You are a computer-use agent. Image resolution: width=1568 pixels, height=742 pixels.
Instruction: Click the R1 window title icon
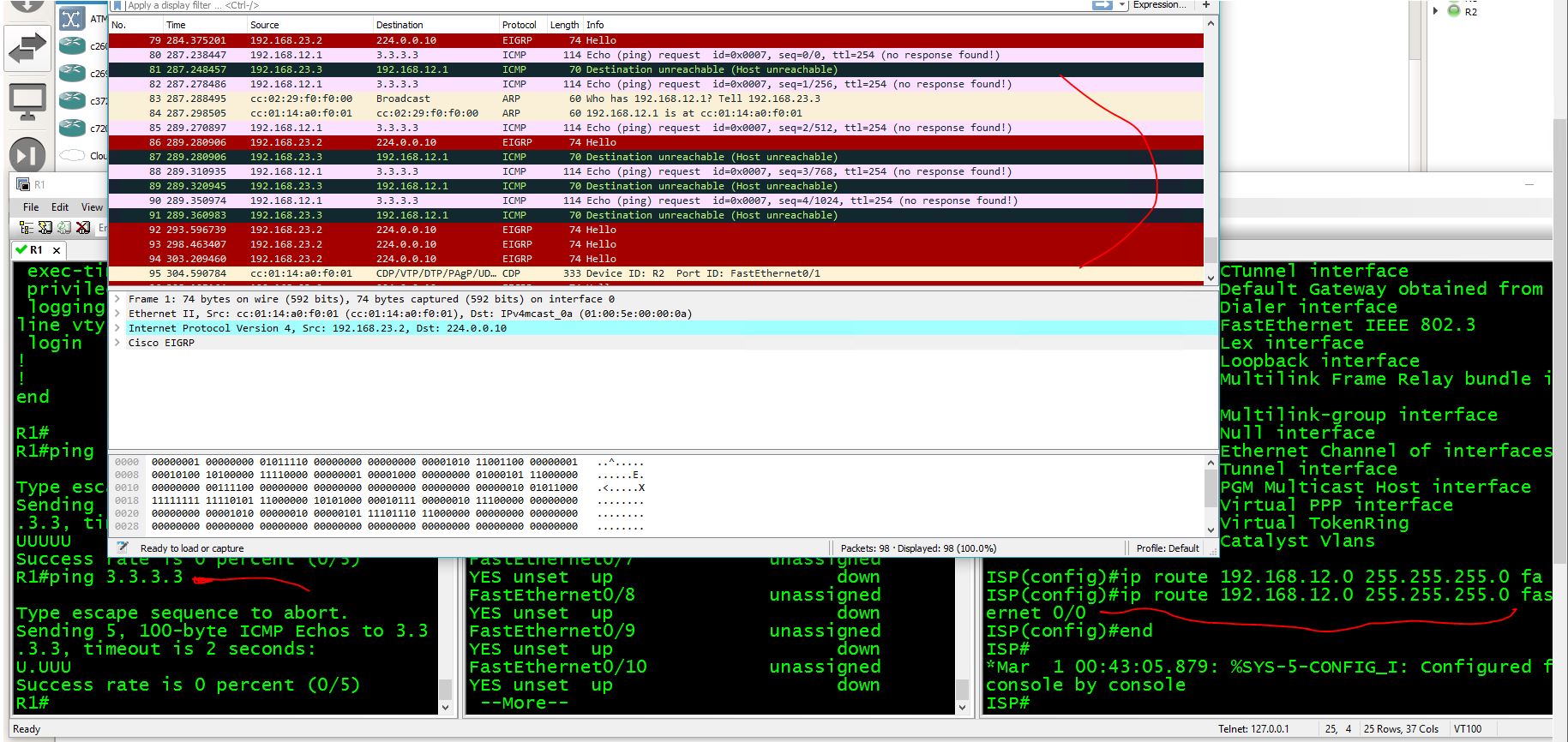tap(21, 184)
